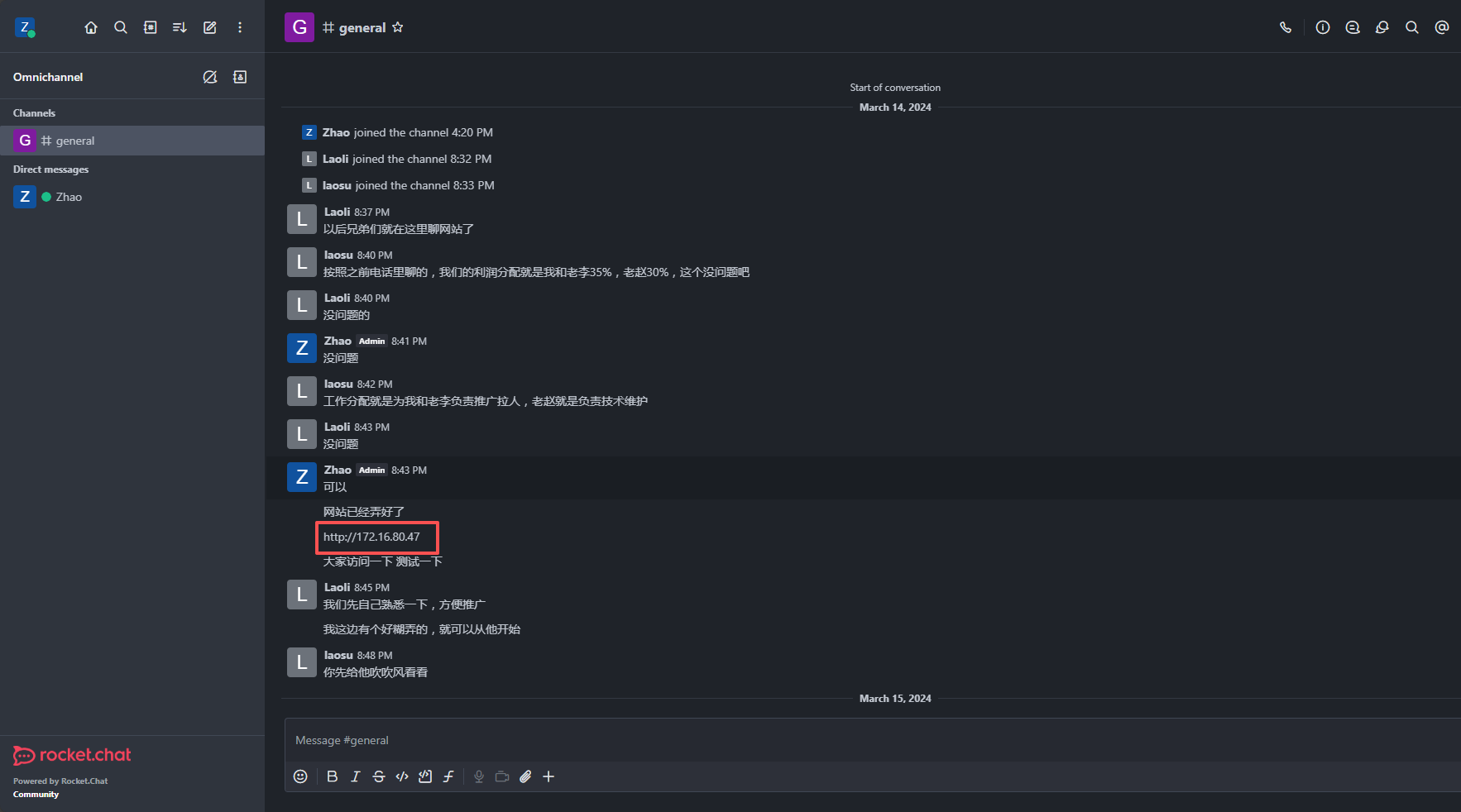Search messages with header magnifier icon
Viewport: 1461px width, 812px height.
click(1412, 27)
